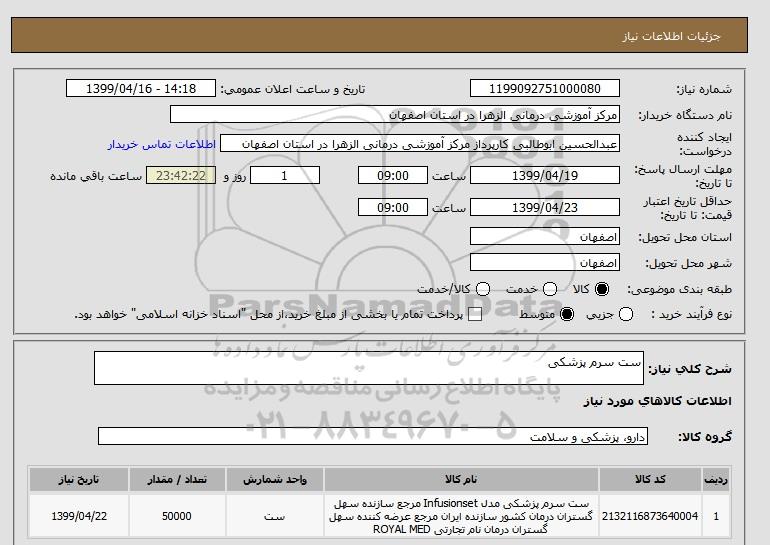770x545 pixels.
Task: Toggle the اسناد خزانه اسلامی payment checkbox
Action: [x=475, y=315]
